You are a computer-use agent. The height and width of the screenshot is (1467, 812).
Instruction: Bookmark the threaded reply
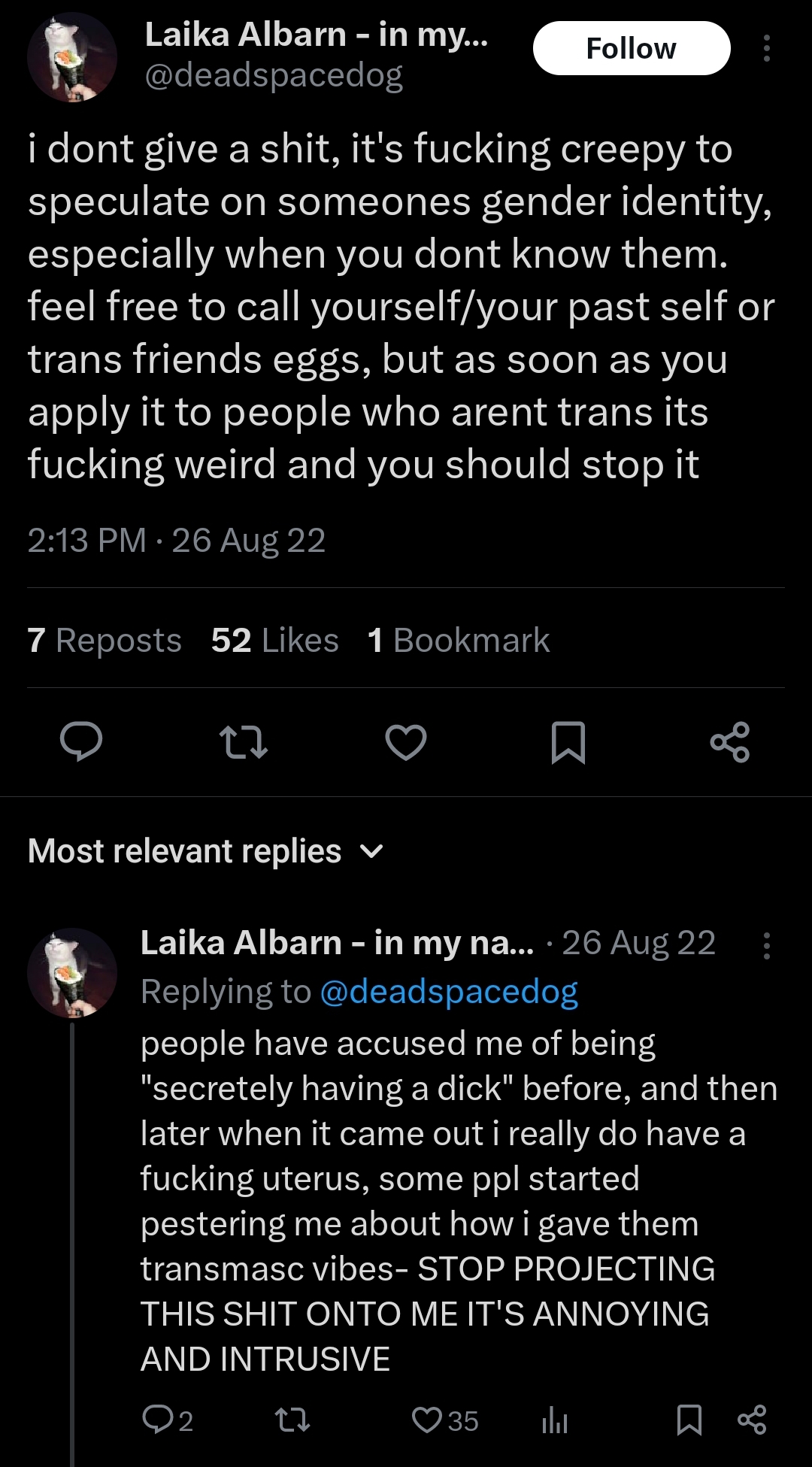coord(689,1420)
